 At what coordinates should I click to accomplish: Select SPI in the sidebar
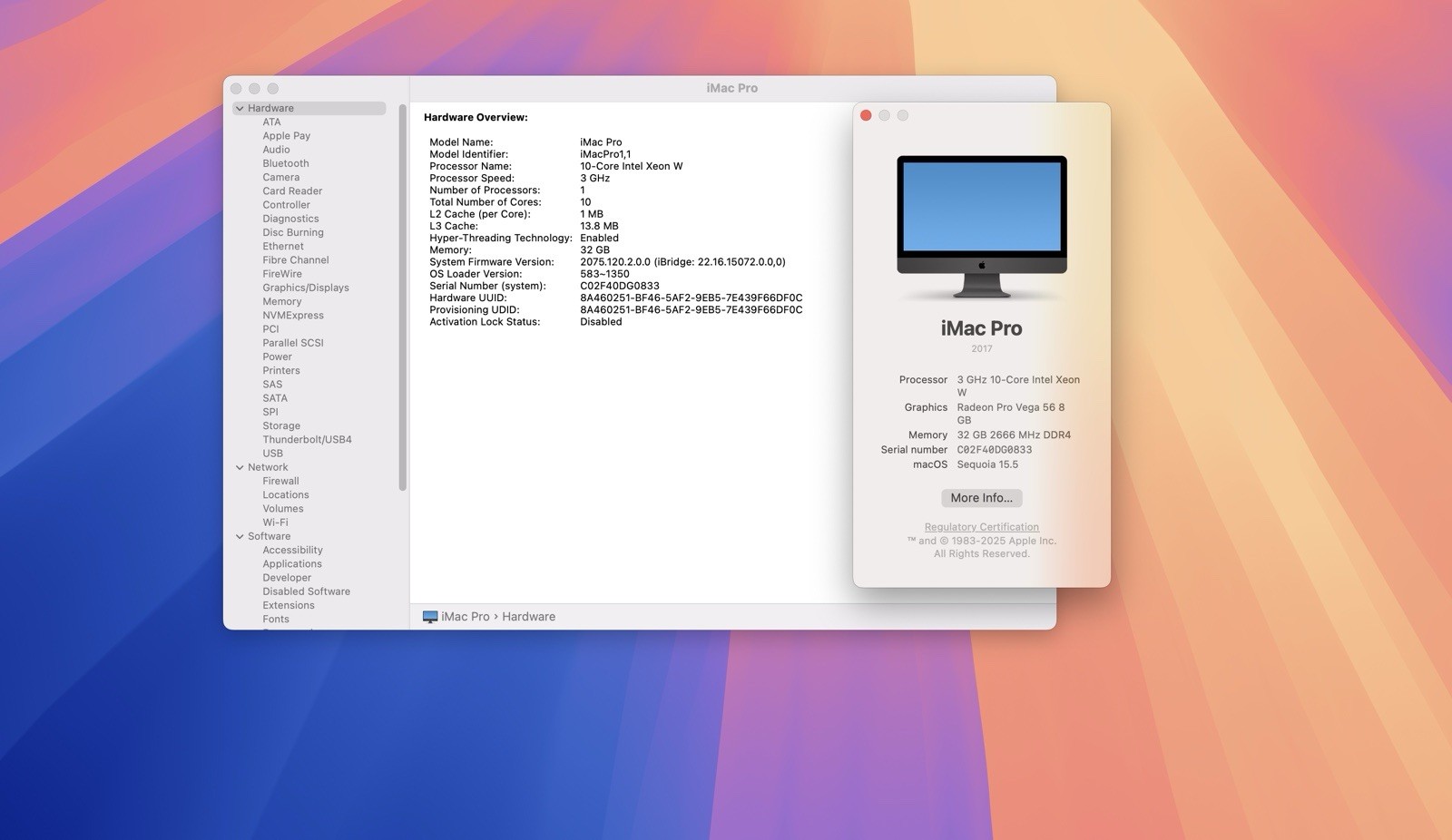pos(270,412)
